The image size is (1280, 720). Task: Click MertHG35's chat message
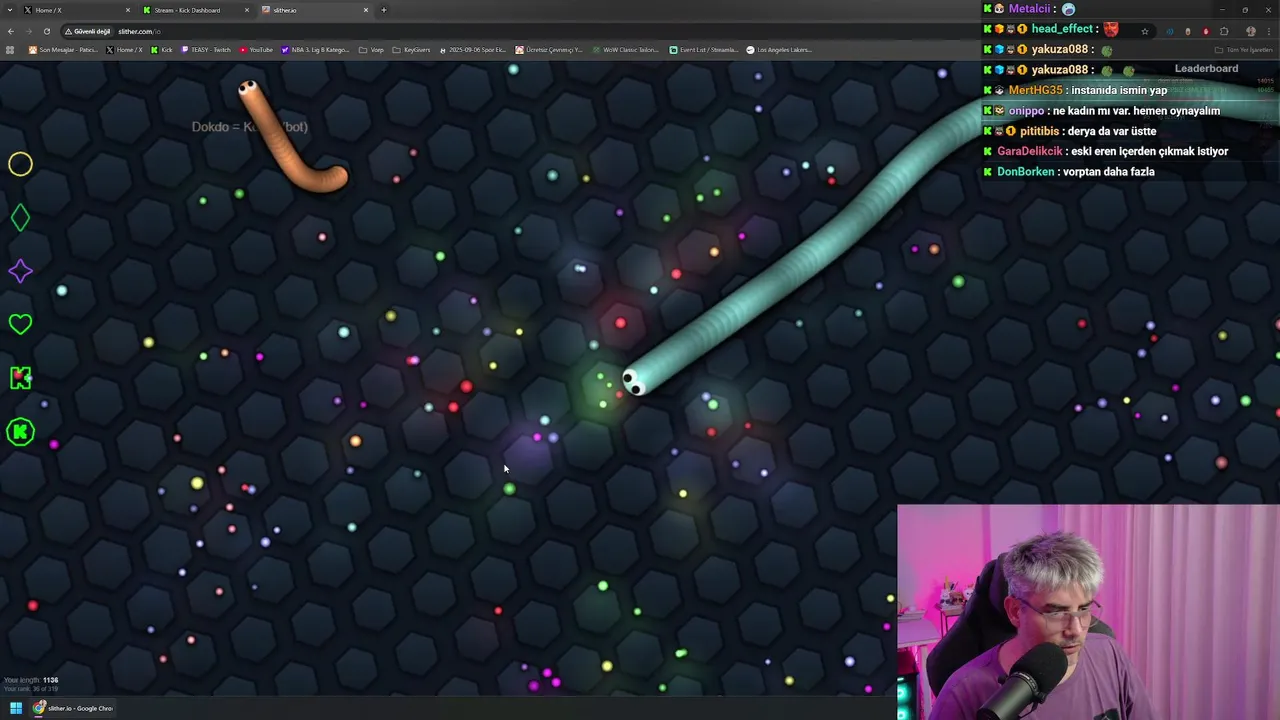point(1119,90)
